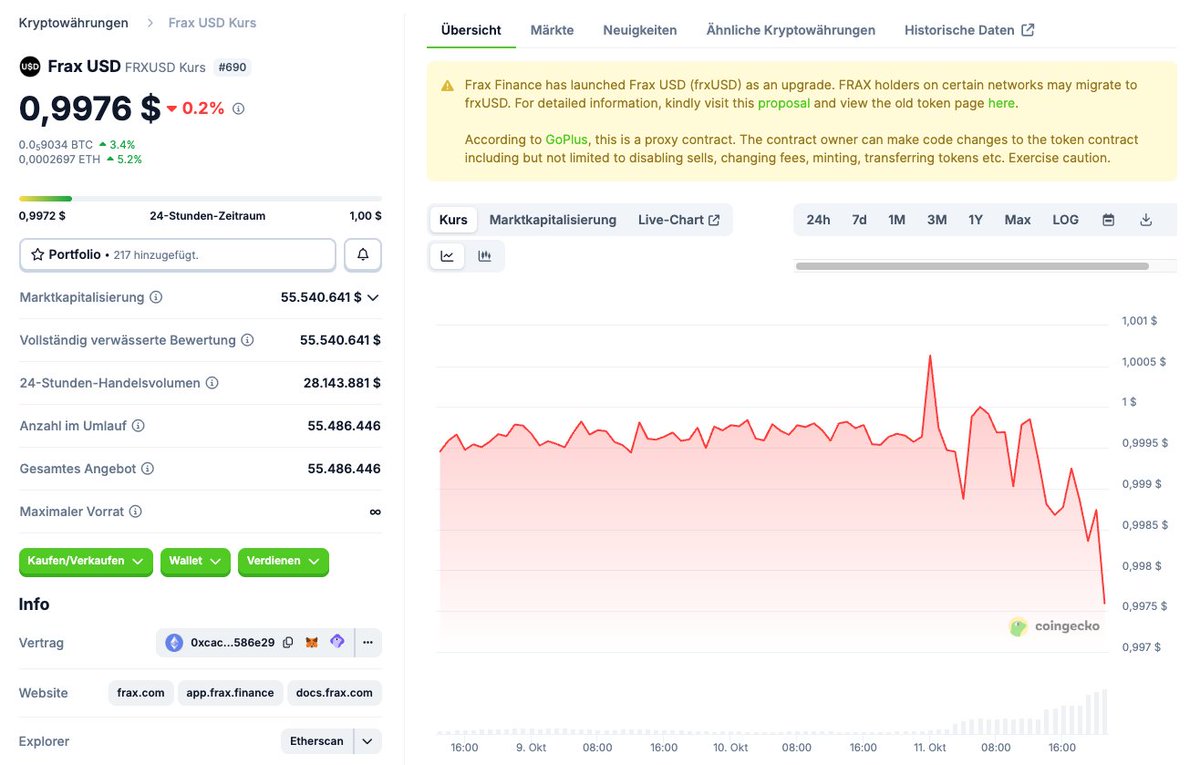Image resolution: width=1200 pixels, height=765 pixels.
Task: Select the Max time range
Action: point(1018,220)
